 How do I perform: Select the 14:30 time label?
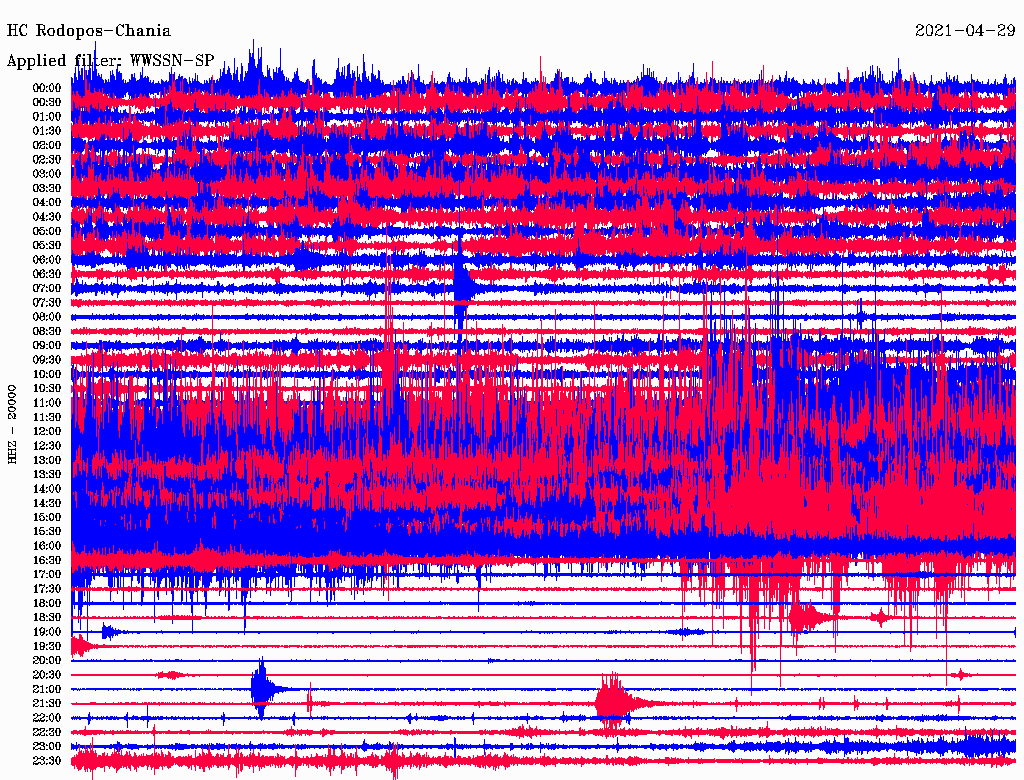47,504
